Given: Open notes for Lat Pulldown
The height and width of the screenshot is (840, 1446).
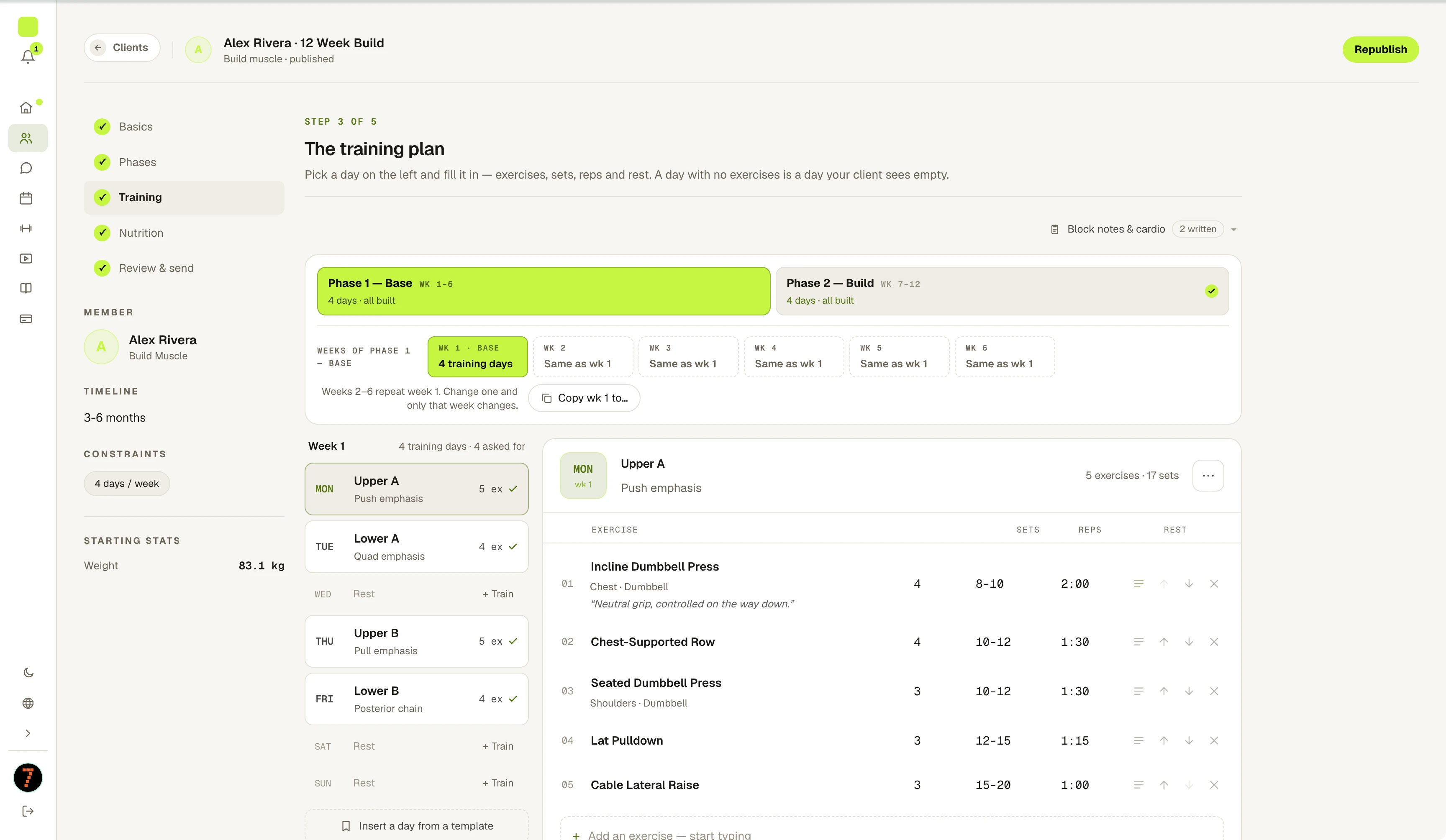Looking at the screenshot, I should [x=1138, y=741].
